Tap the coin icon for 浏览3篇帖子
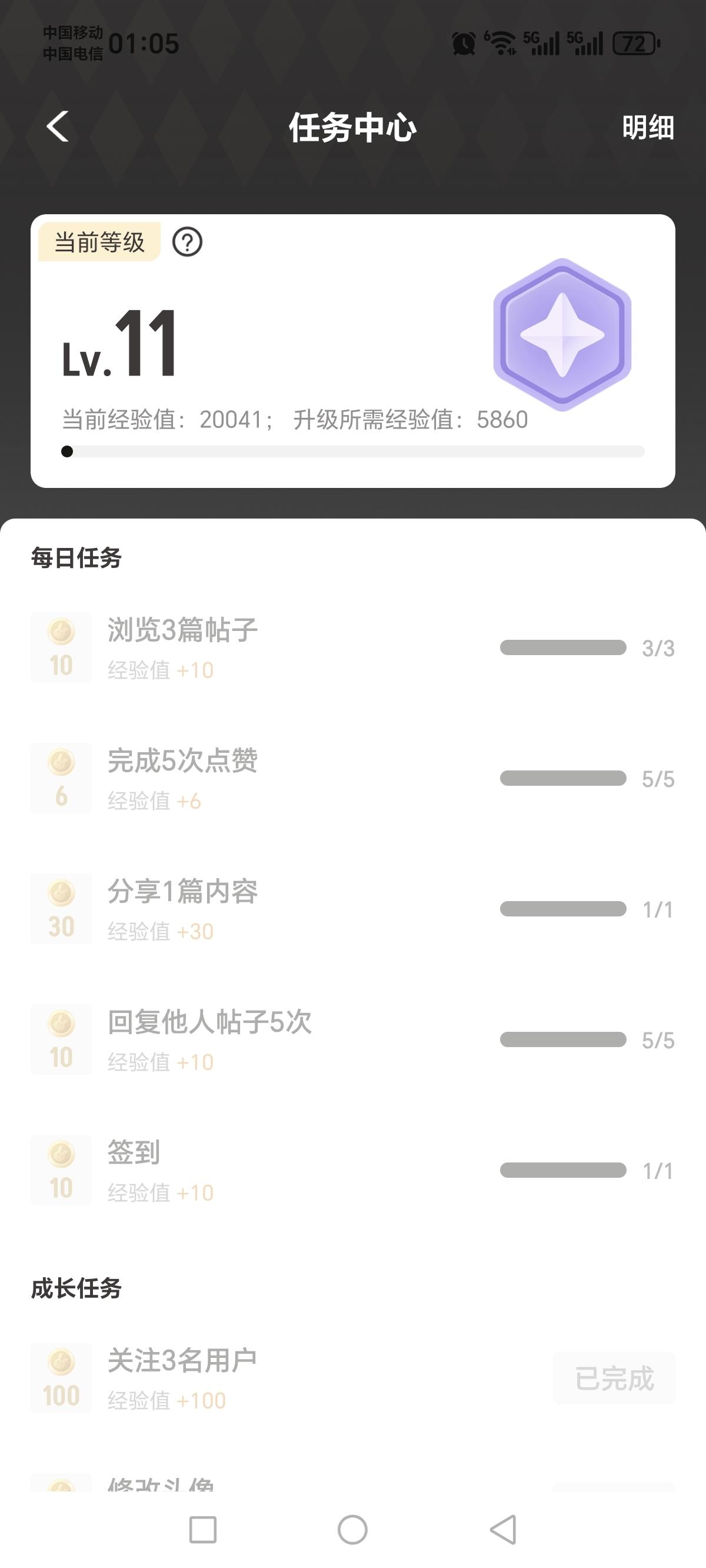Viewport: 706px width, 1568px height. click(x=61, y=647)
